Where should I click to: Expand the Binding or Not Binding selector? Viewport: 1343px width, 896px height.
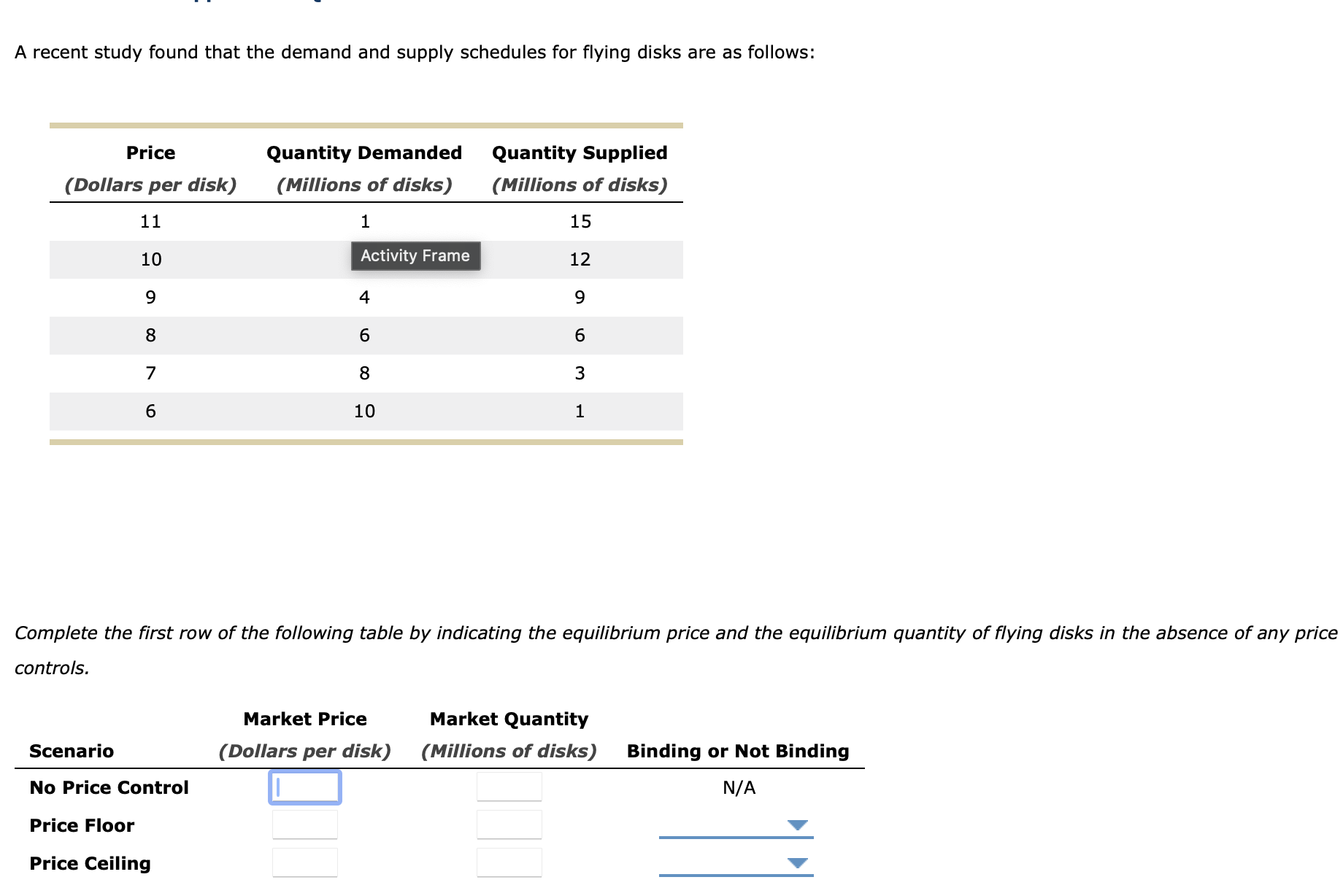[737, 751]
